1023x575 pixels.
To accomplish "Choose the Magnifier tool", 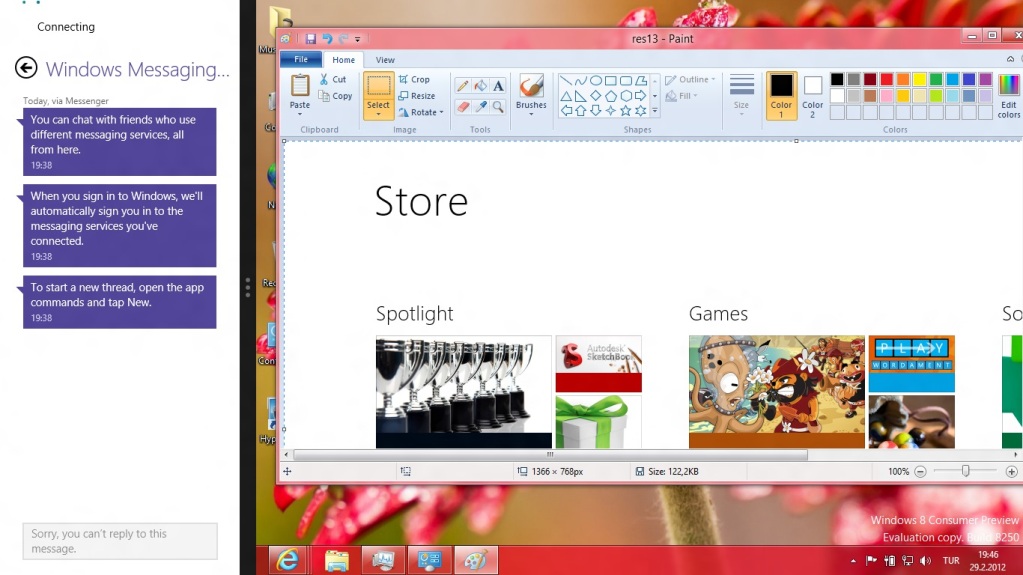I will point(498,106).
